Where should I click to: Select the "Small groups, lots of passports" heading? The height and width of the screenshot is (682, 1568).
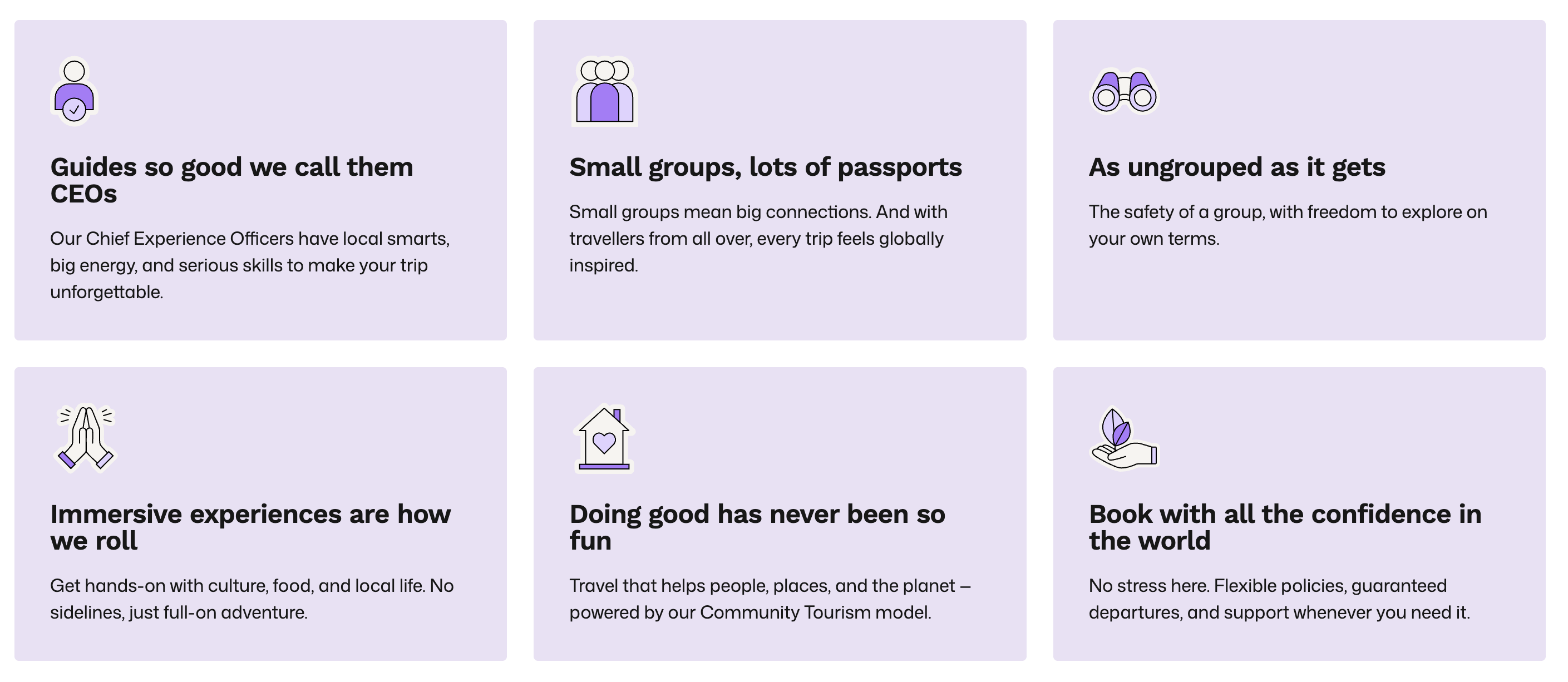coord(765,167)
